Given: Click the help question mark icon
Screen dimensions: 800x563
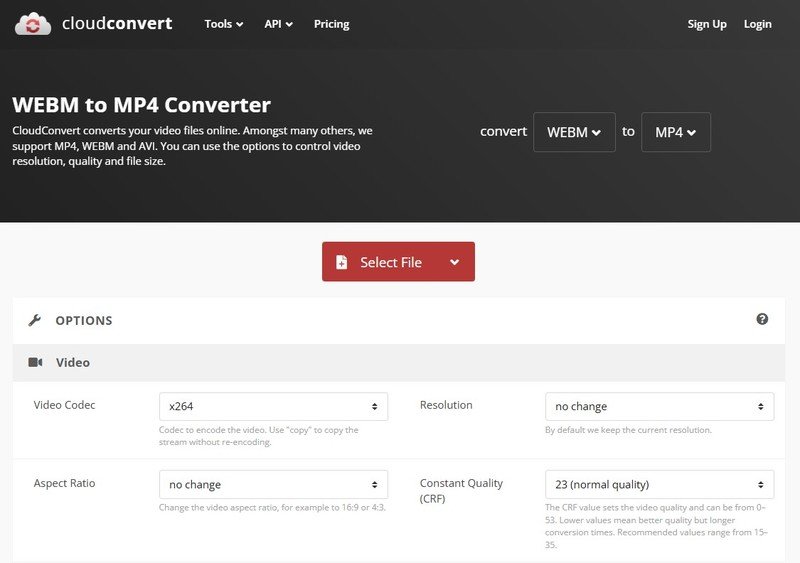Looking at the screenshot, I should point(762,319).
